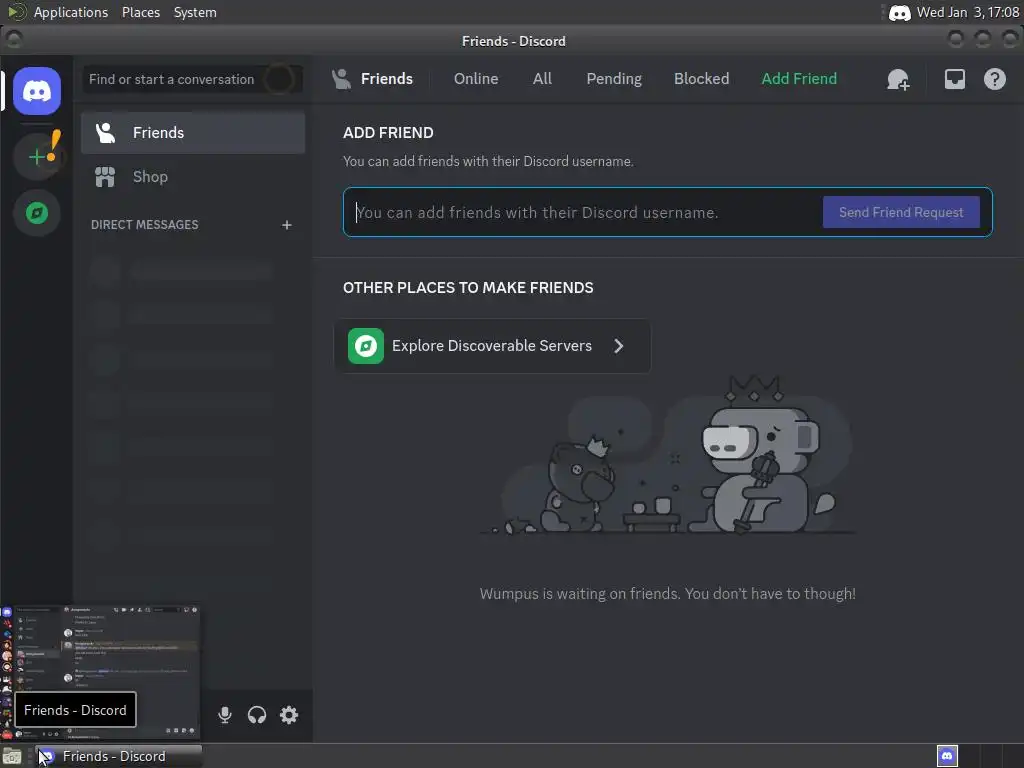Deafen with headphones toggle

point(257,714)
